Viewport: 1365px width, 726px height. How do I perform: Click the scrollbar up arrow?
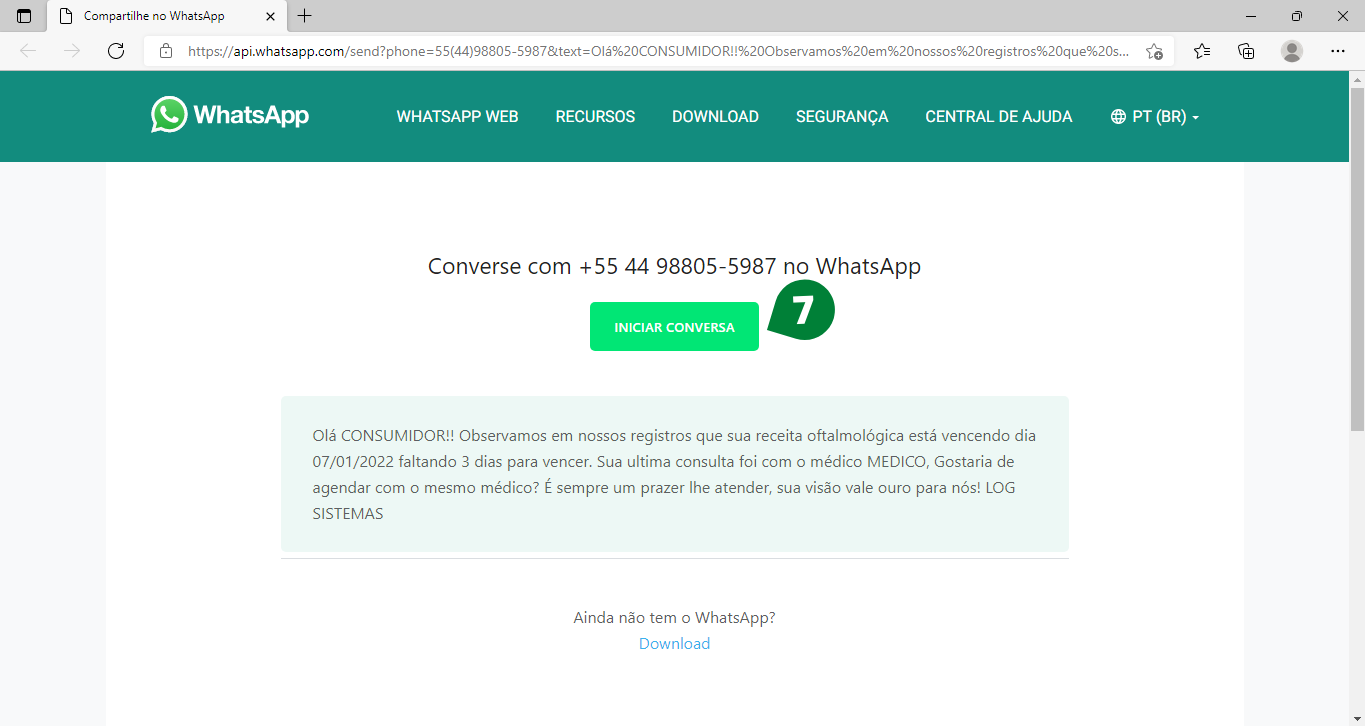1357,79
